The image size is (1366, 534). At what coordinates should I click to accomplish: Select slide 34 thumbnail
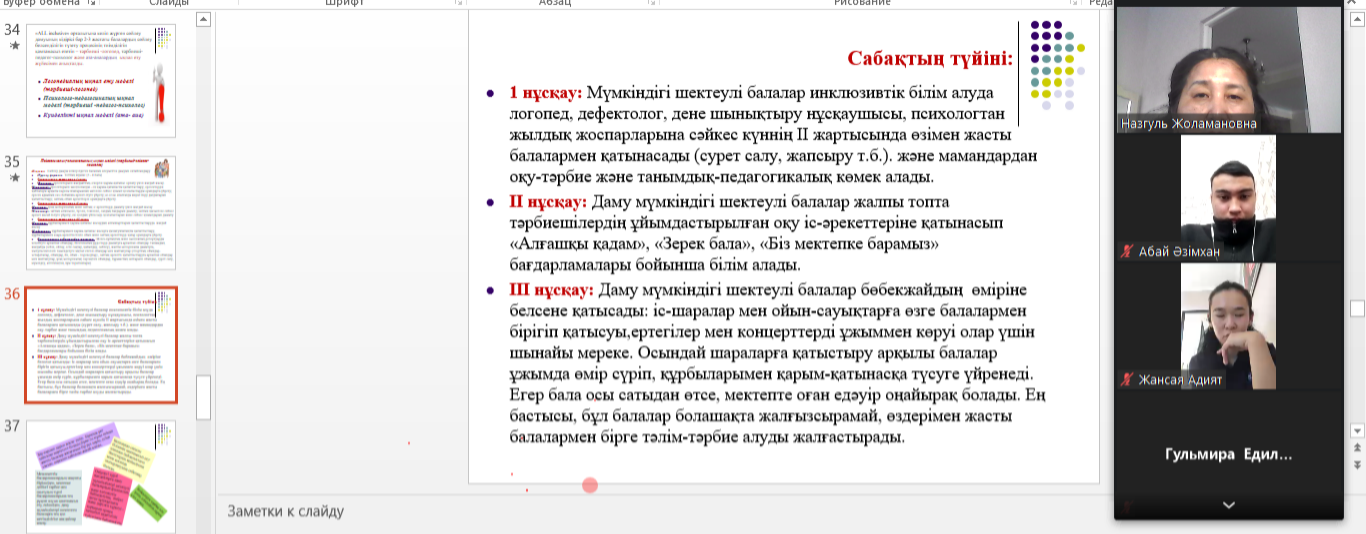[101, 81]
